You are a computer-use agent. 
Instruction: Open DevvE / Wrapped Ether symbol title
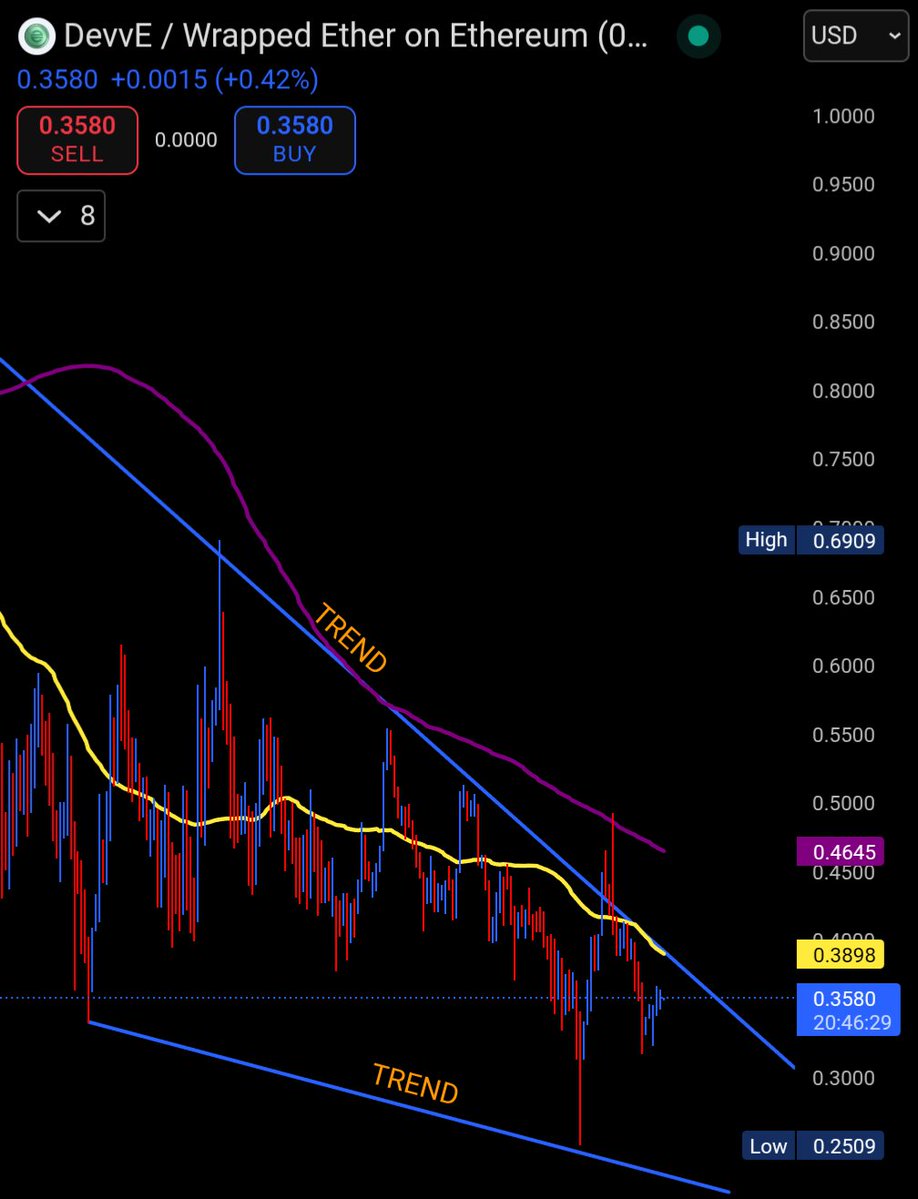point(355,36)
